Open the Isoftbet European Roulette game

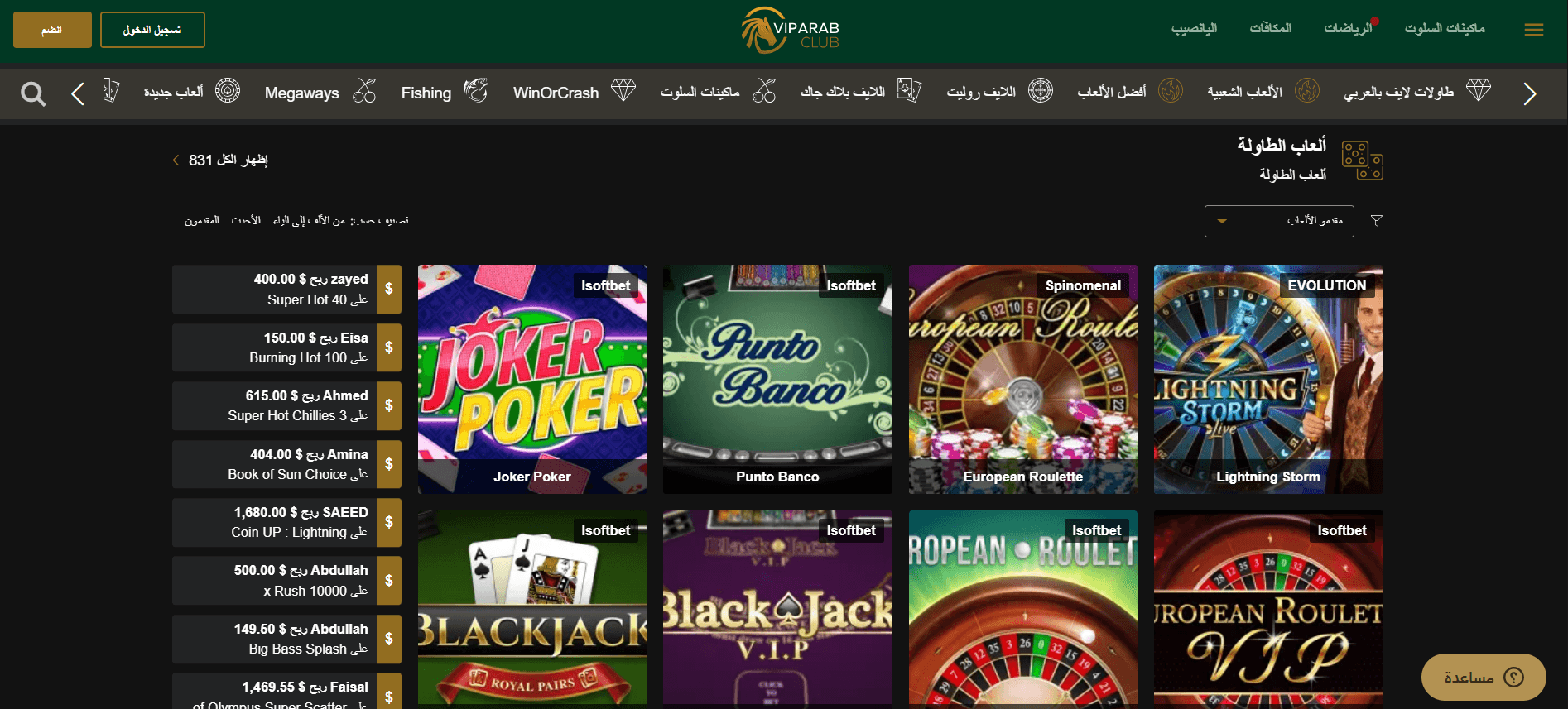(1023, 610)
